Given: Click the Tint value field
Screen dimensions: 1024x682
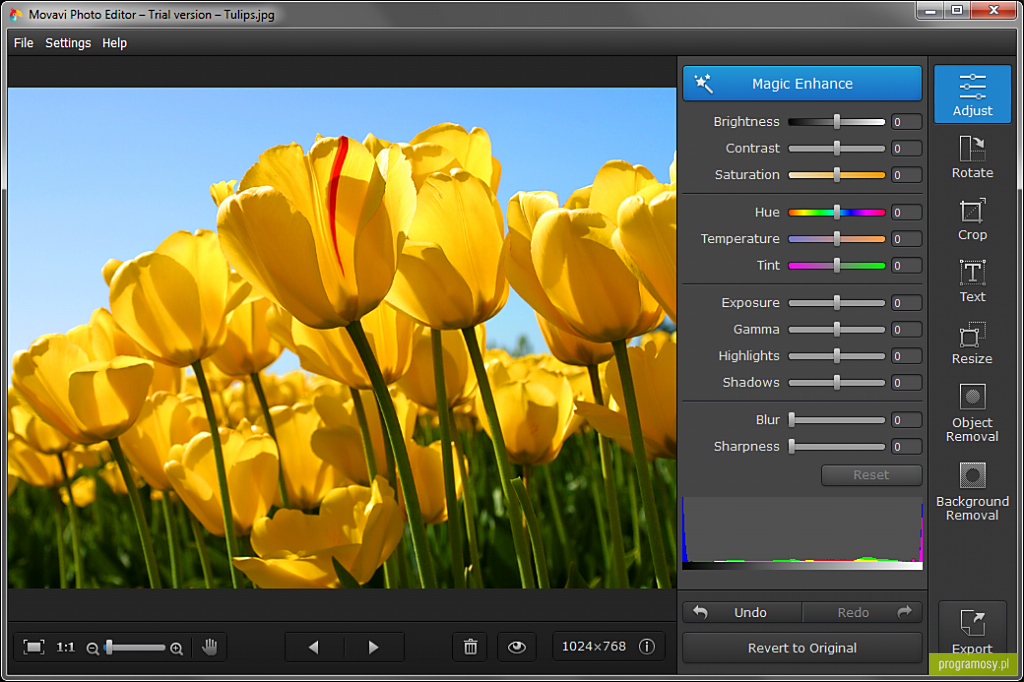Looking at the screenshot, I should (x=906, y=265).
